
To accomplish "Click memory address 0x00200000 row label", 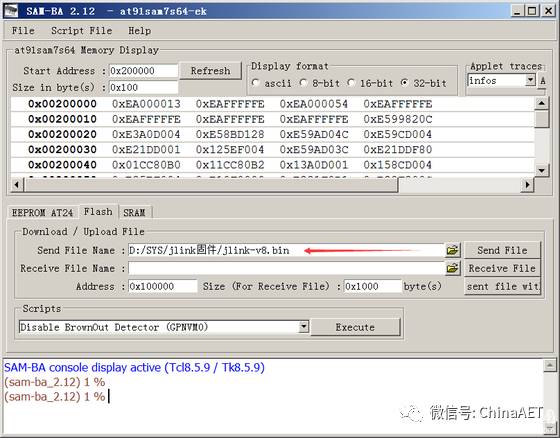I will [x=62, y=104].
